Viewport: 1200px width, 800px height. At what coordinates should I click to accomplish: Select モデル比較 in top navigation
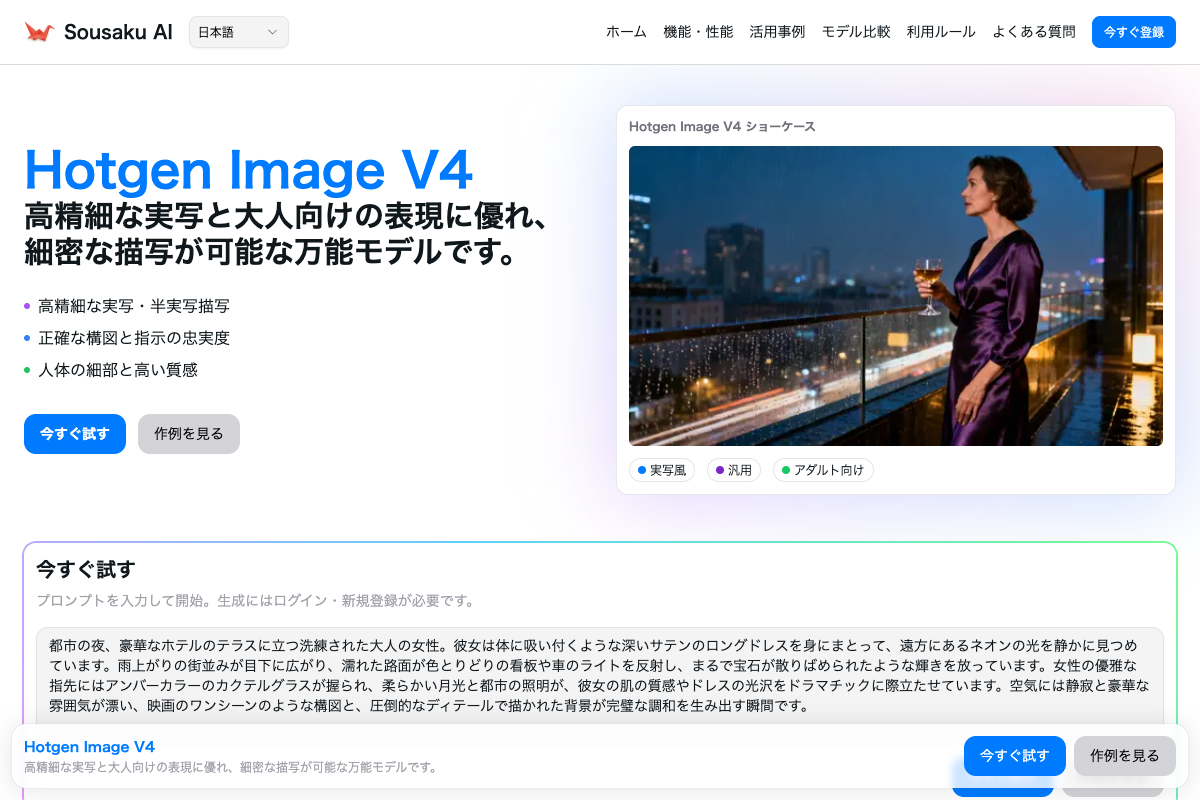(x=856, y=32)
